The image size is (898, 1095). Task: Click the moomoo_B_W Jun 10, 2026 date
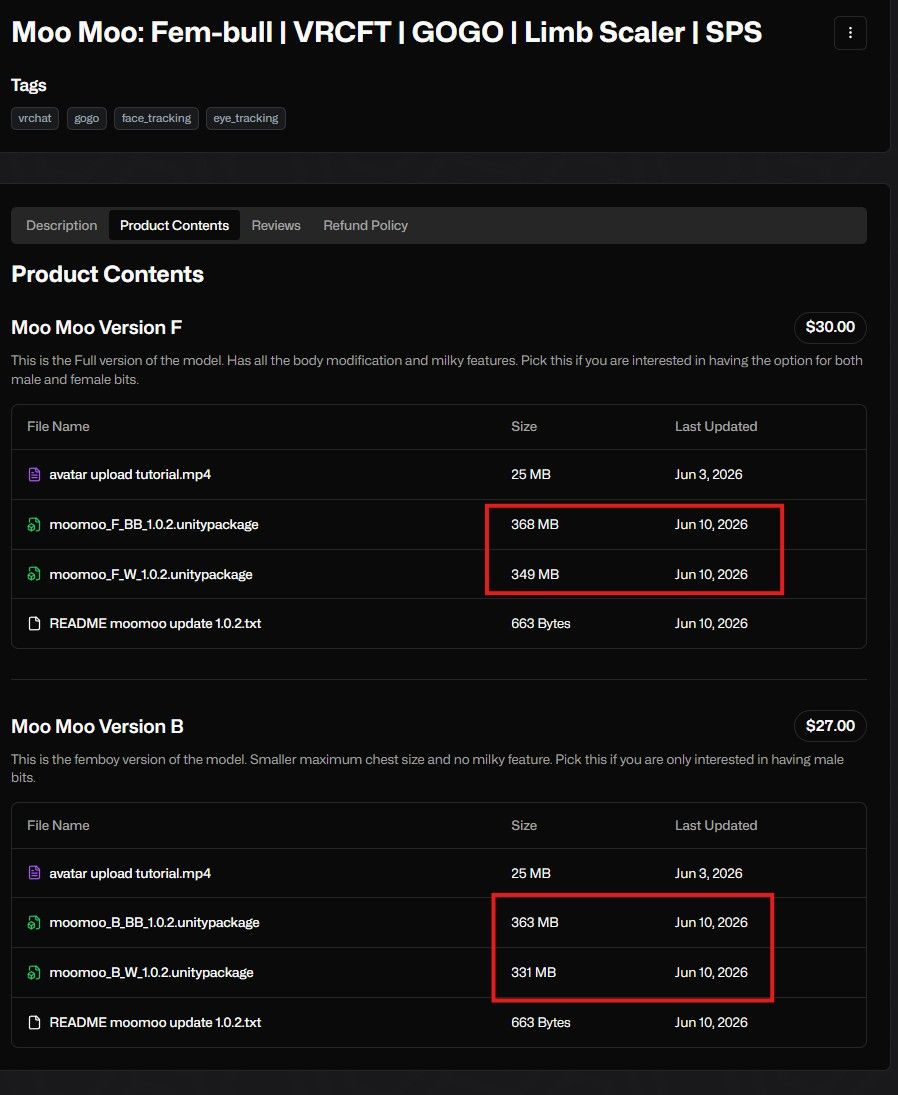711,972
